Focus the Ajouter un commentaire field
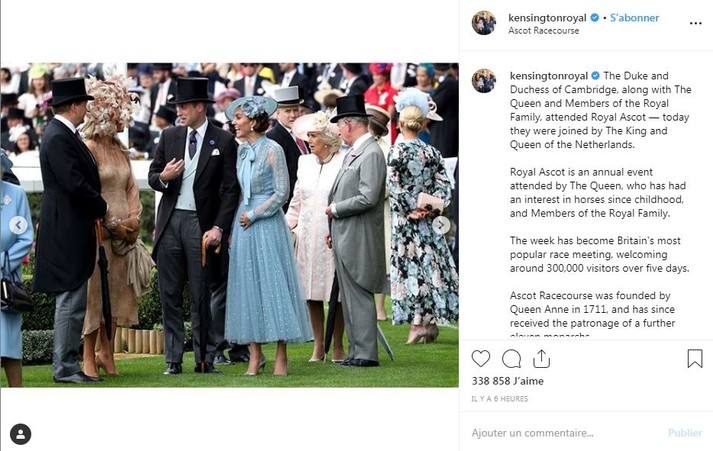 pyautogui.click(x=564, y=433)
